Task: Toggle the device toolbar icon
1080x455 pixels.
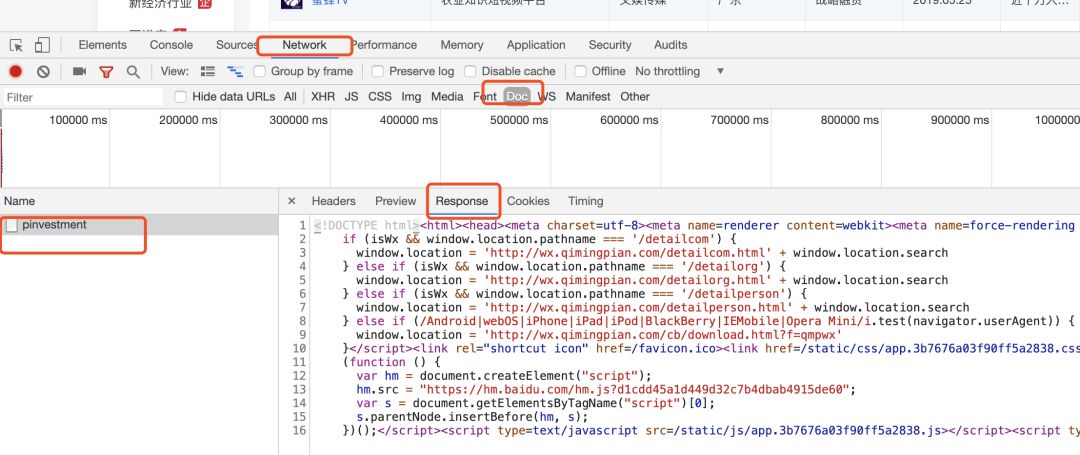Action: [x=42, y=45]
